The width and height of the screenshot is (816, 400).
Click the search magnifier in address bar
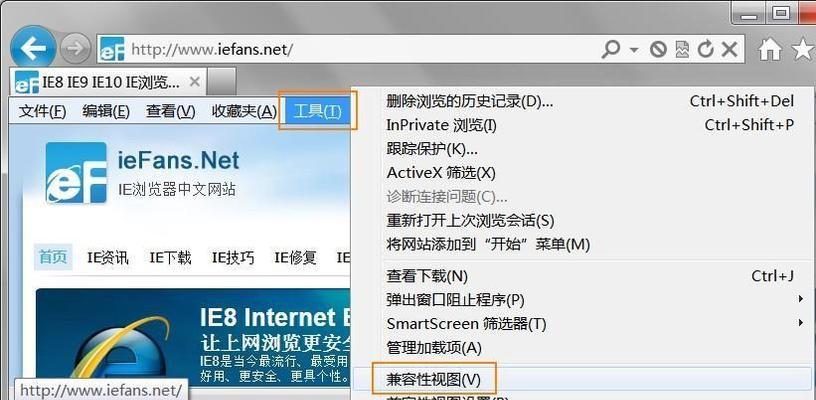point(610,49)
